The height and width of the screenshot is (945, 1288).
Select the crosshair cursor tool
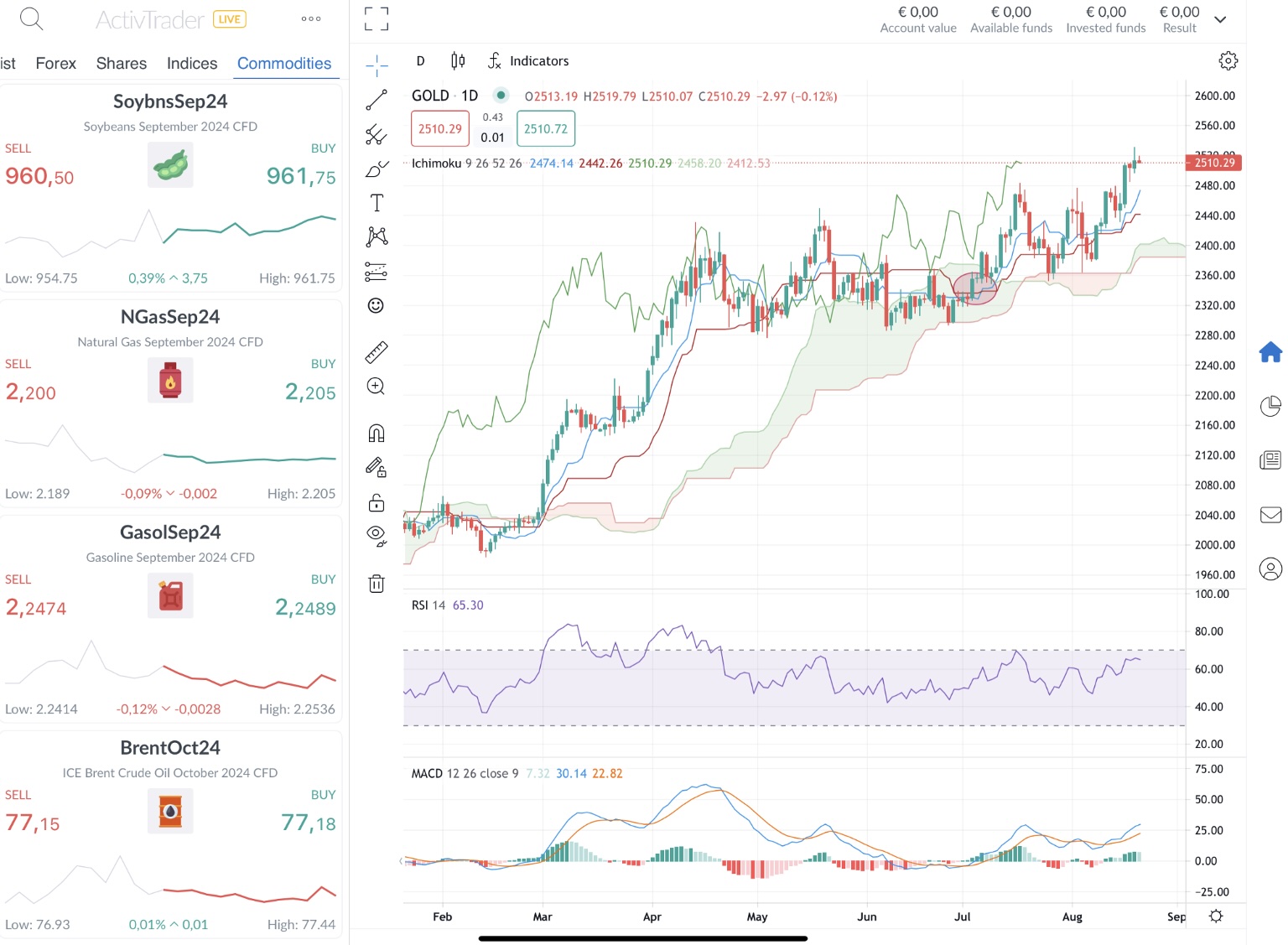(x=376, y=64)
